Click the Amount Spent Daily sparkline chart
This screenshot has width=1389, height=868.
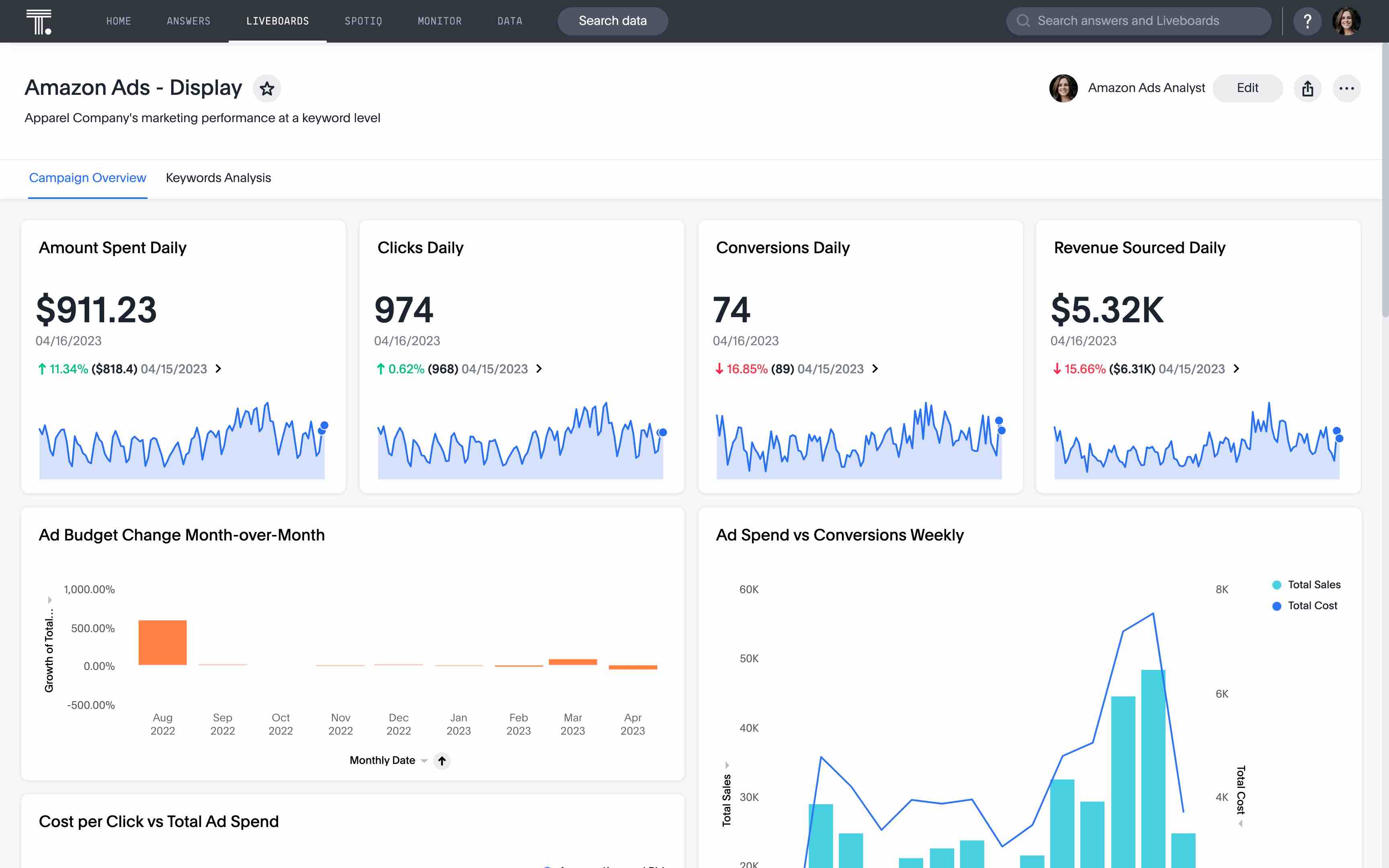pyautogui.click(x=182, y=440)
